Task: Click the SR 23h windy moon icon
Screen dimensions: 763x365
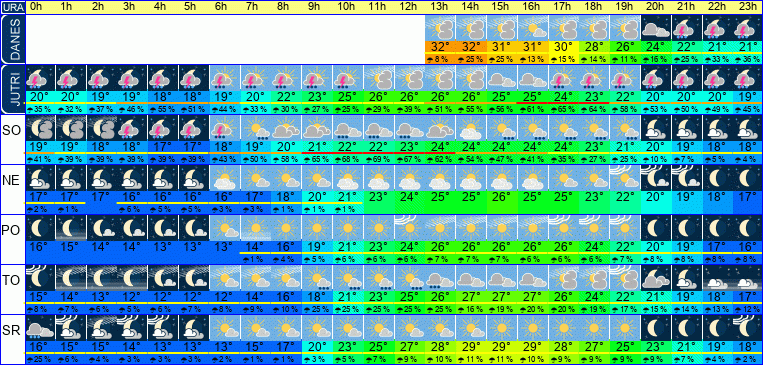Action: [x=748, y=328]
